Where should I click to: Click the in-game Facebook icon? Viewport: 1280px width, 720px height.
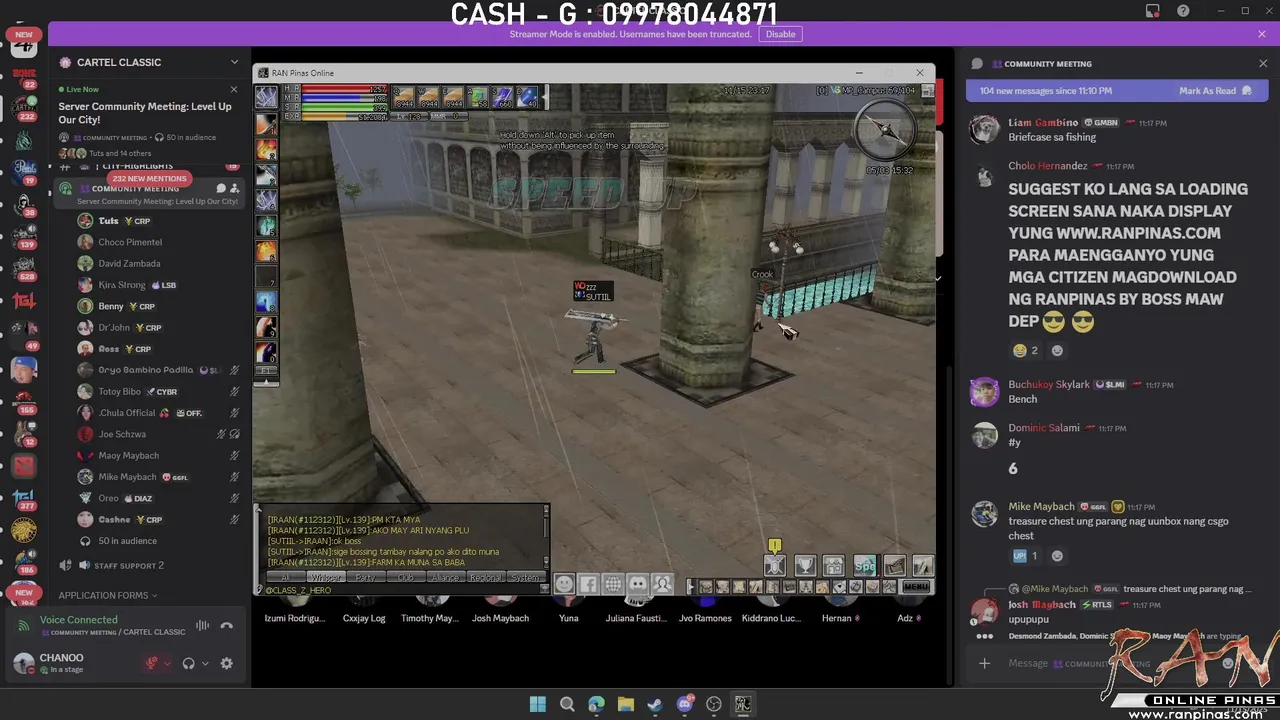coord(588,584)
